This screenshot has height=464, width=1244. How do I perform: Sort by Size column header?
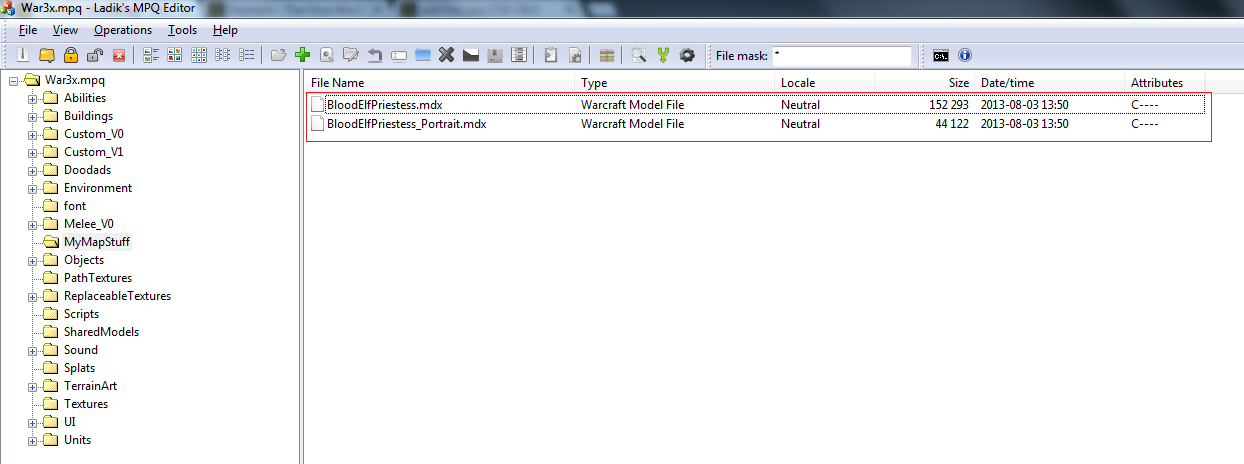point(925,83)
